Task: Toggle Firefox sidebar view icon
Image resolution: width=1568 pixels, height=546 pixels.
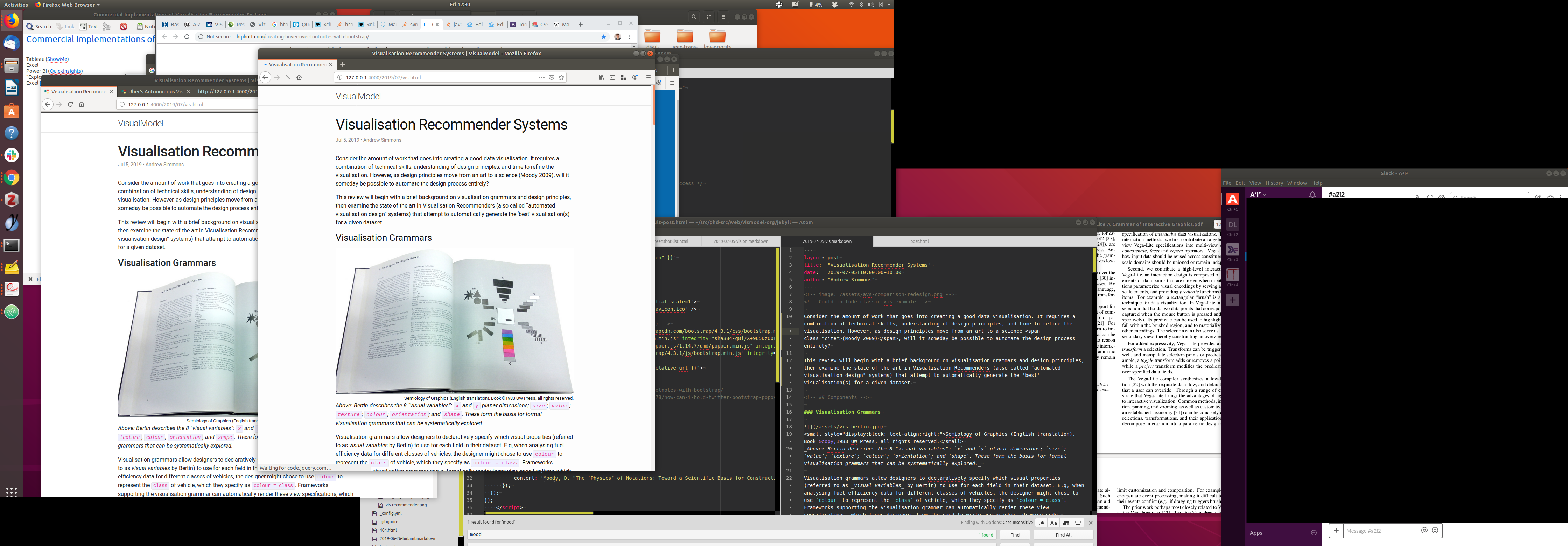Action: pyautogui.click(x=612, y=77)
